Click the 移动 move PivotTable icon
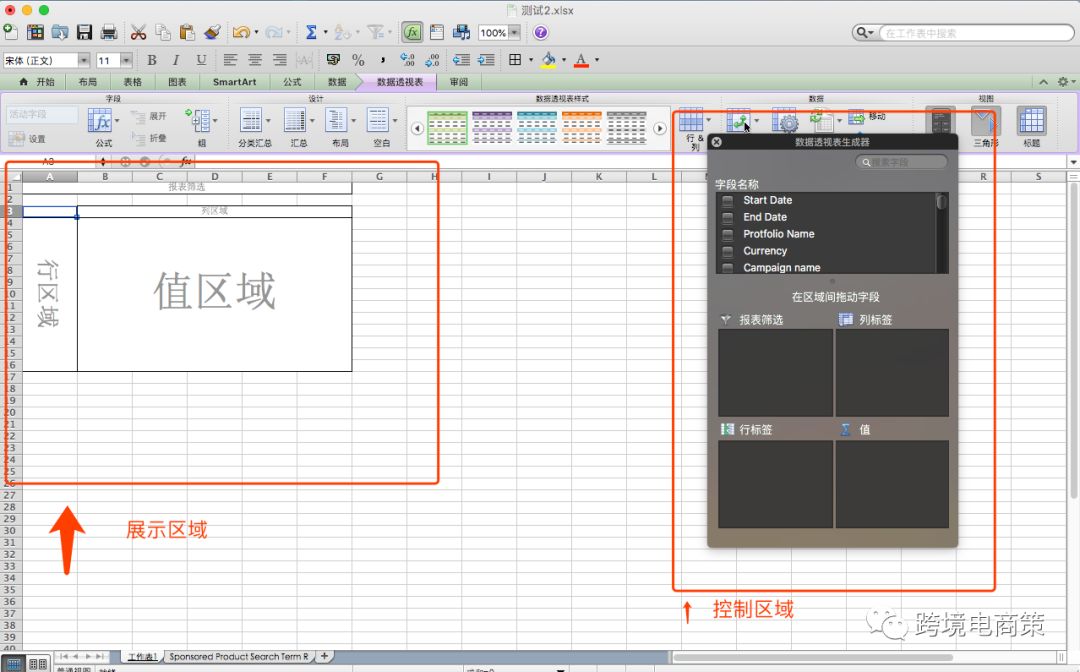 866,117
